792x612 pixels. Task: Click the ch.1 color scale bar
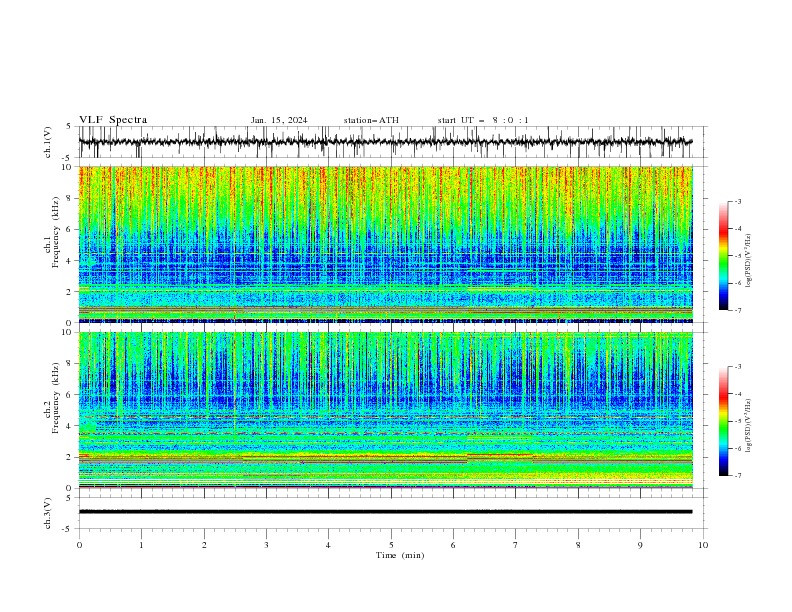723,255
